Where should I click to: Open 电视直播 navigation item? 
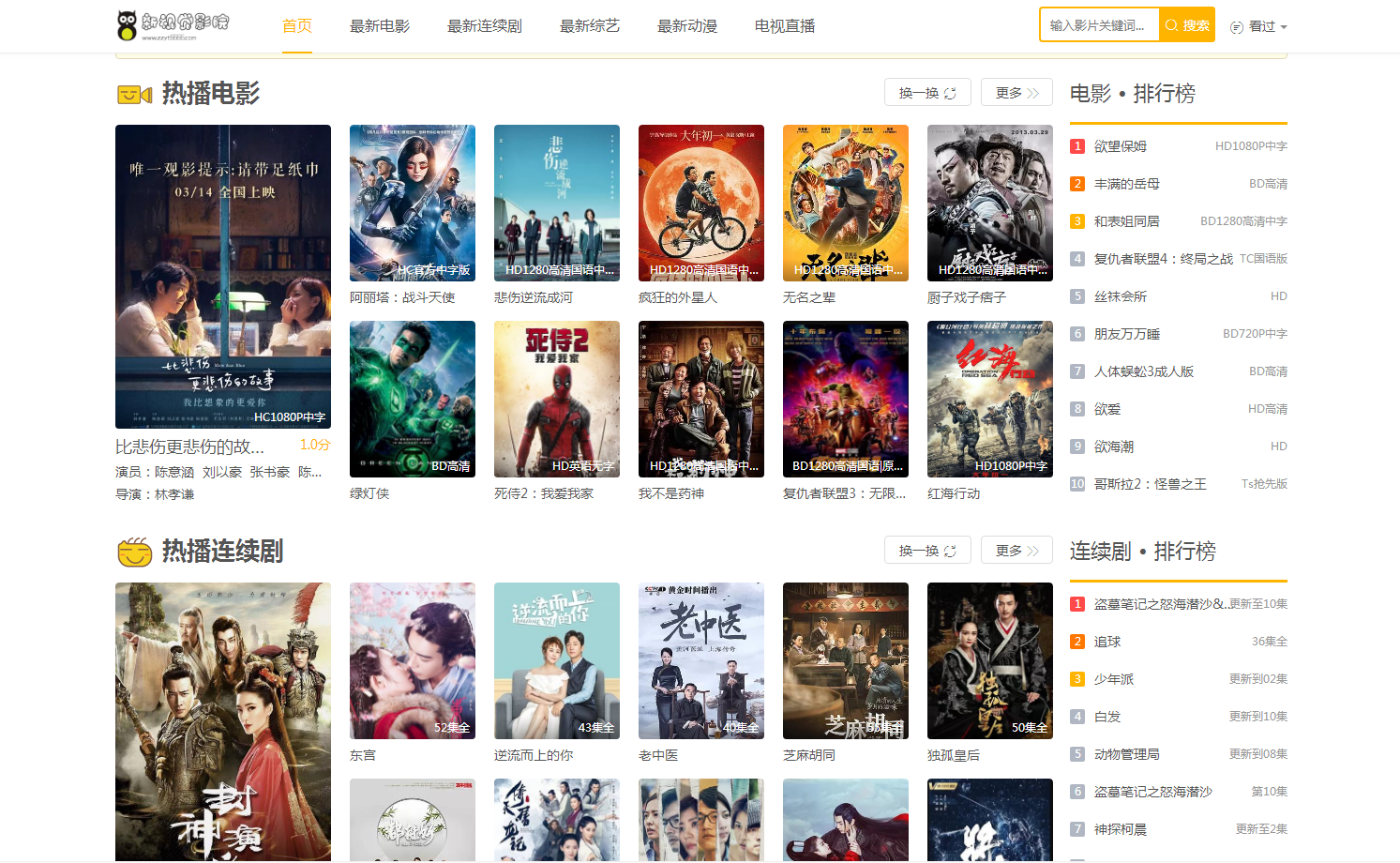pyautogui.click(x=785, y=26)
